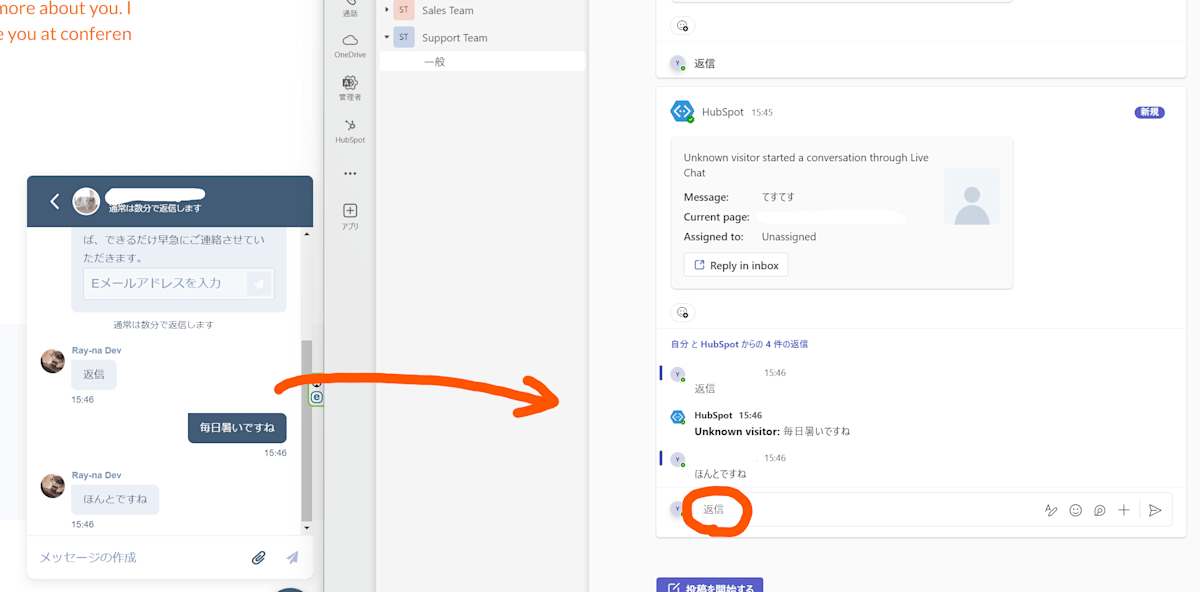Collapse the 4 件の返信 thread summary
This screenshot has width=1200, height=592.
[x=739, y=344]
